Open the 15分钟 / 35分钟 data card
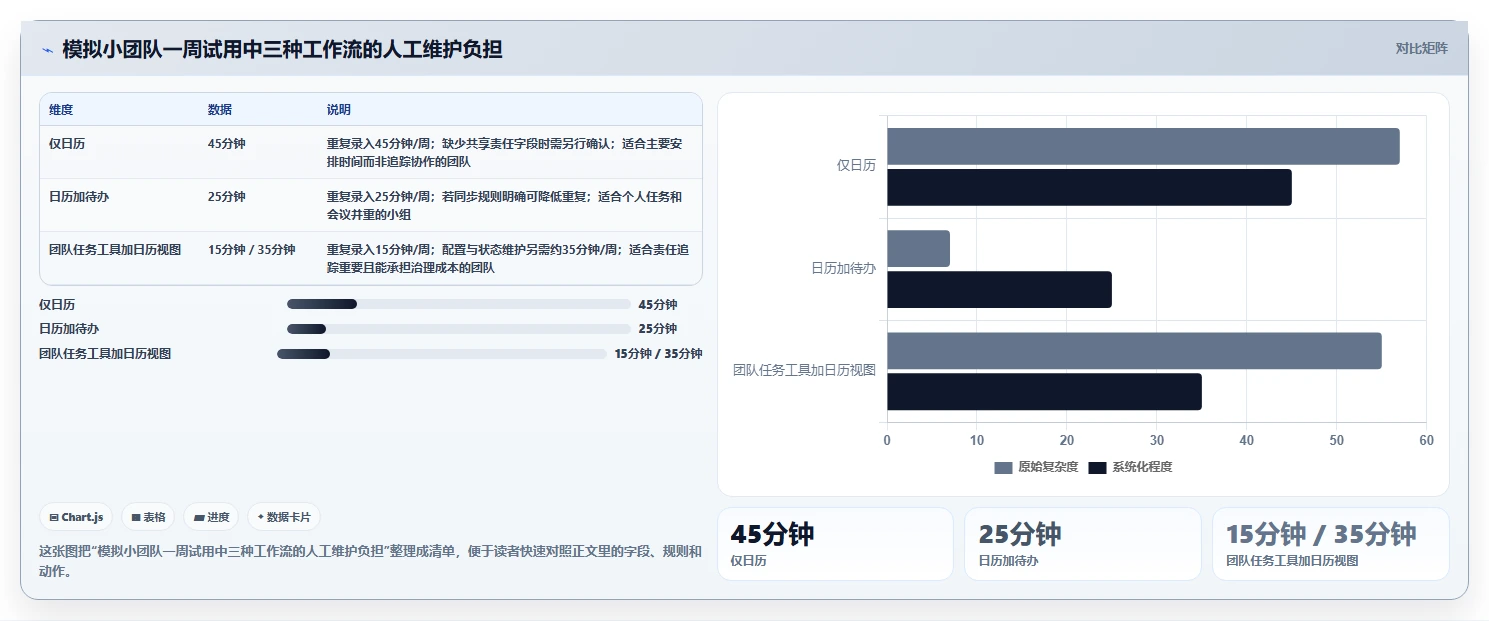1489x621 pixels. coord(1330,544)
